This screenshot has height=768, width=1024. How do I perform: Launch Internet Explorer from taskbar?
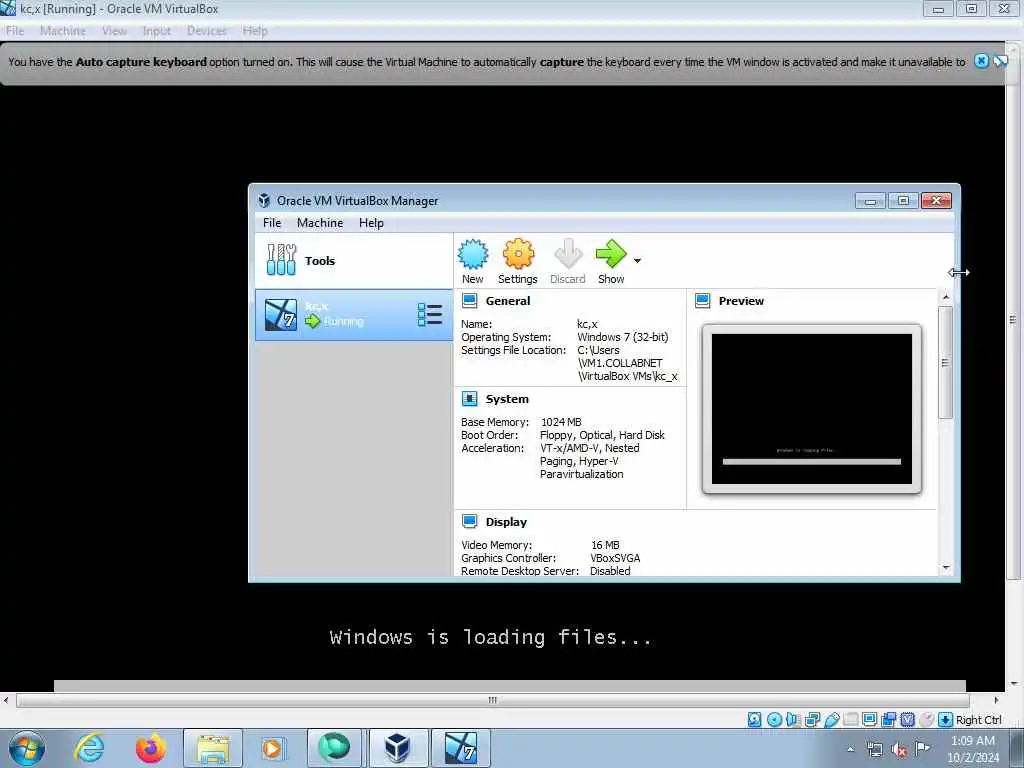(x=89, y=748)
